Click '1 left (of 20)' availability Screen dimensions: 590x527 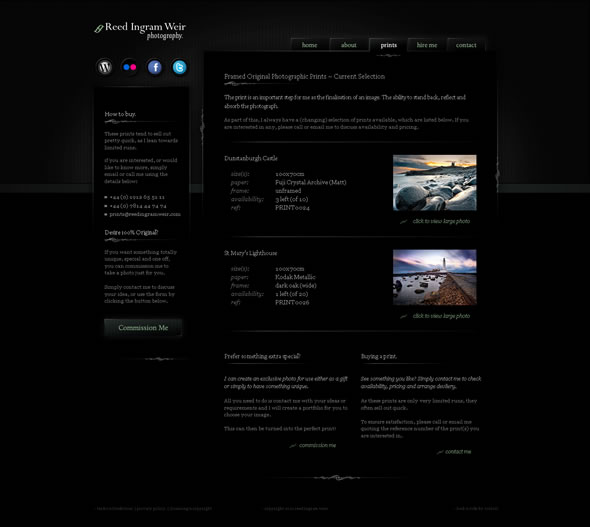coord(292,294)
